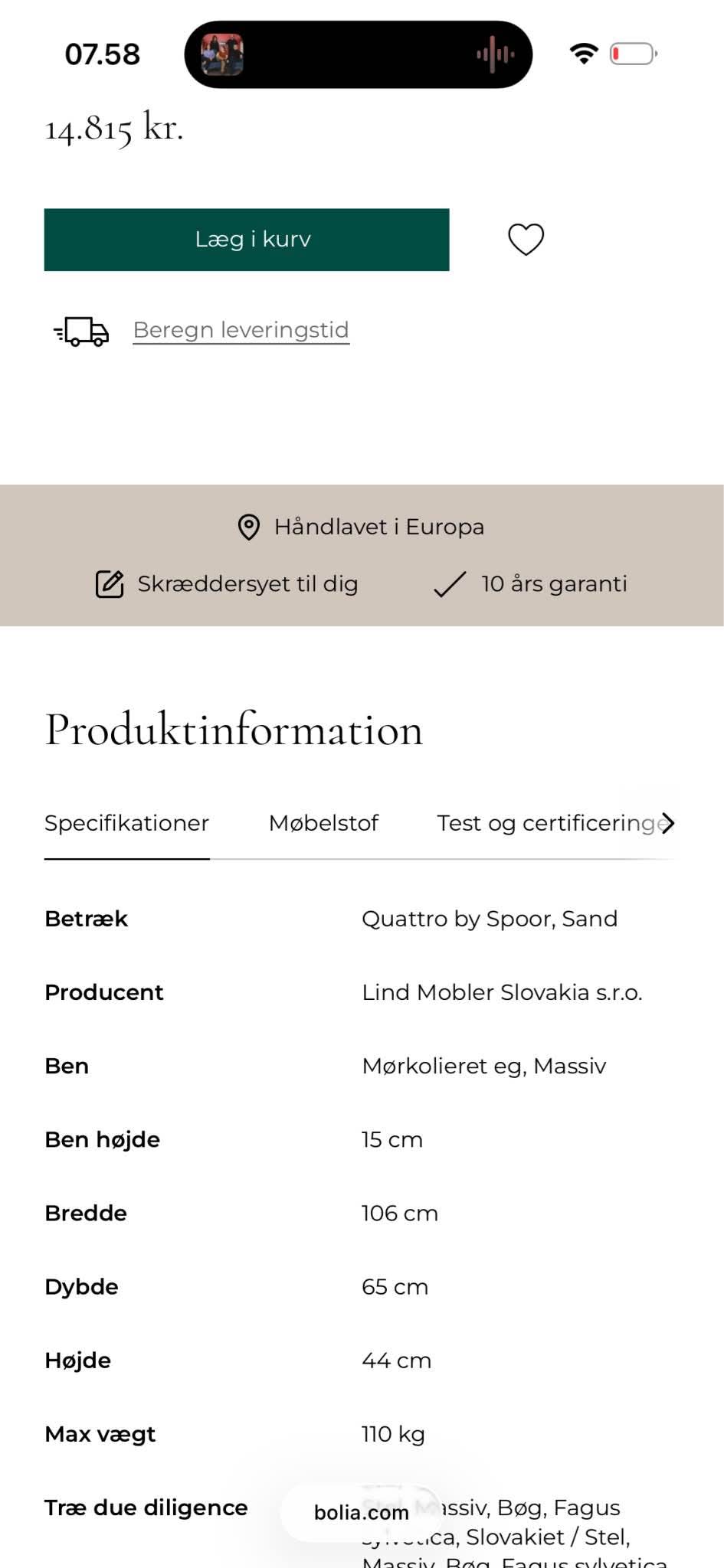Tap the battery indicator showing low charge
724x1568 pixels.
(x=631, y=54)
